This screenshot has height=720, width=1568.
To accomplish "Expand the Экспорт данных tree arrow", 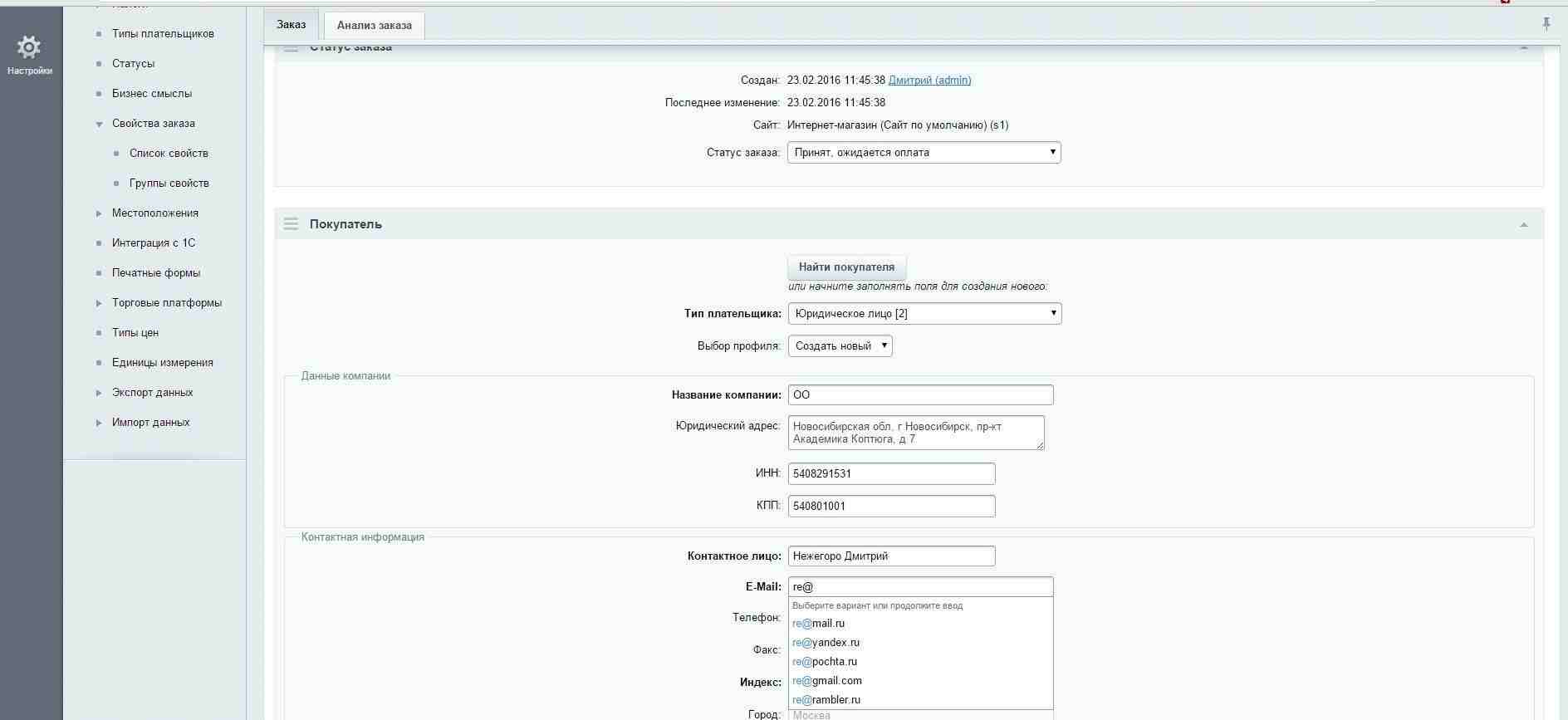I will coord(99,393).
